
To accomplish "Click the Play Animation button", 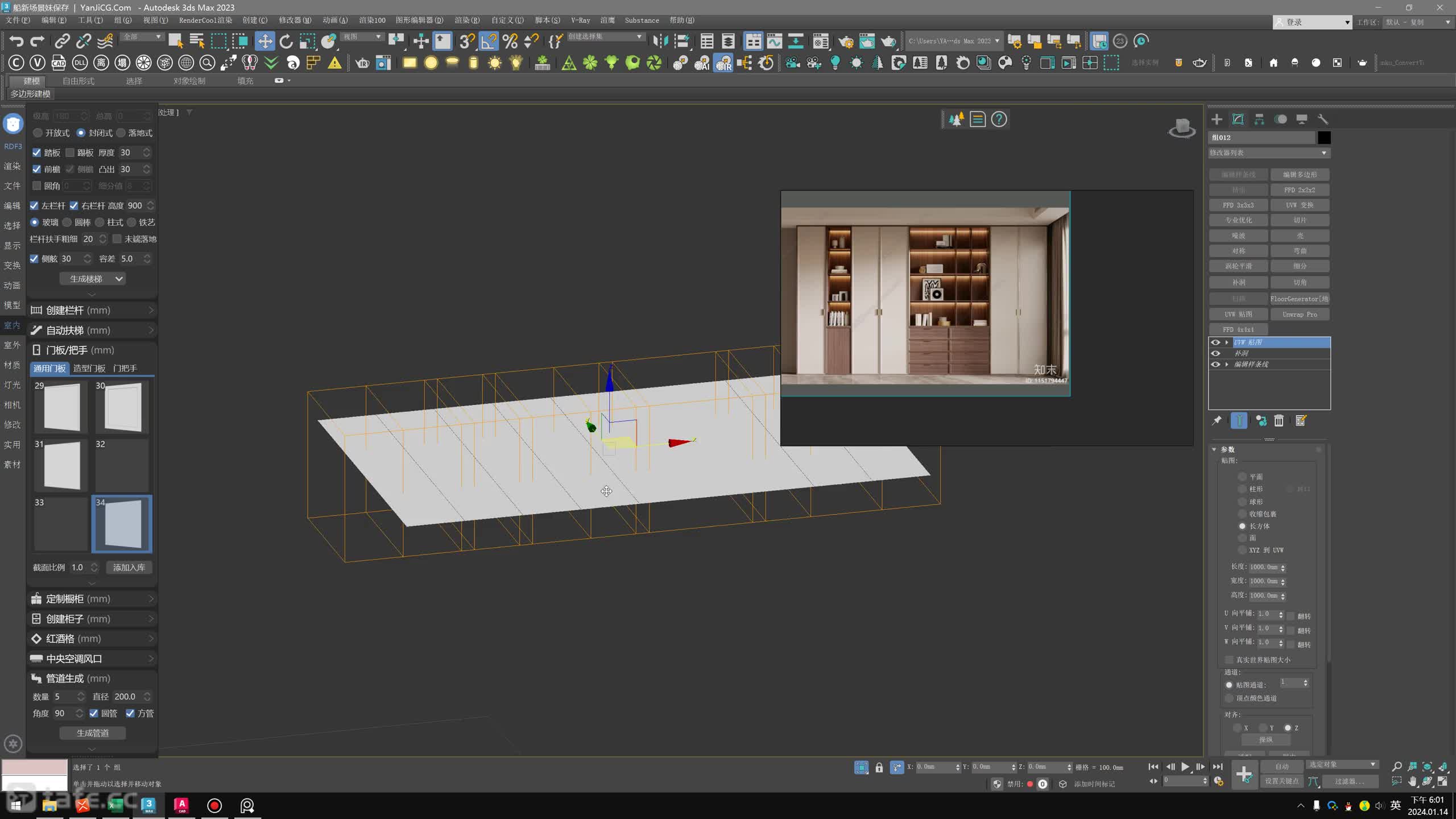I will point(1185,767).
